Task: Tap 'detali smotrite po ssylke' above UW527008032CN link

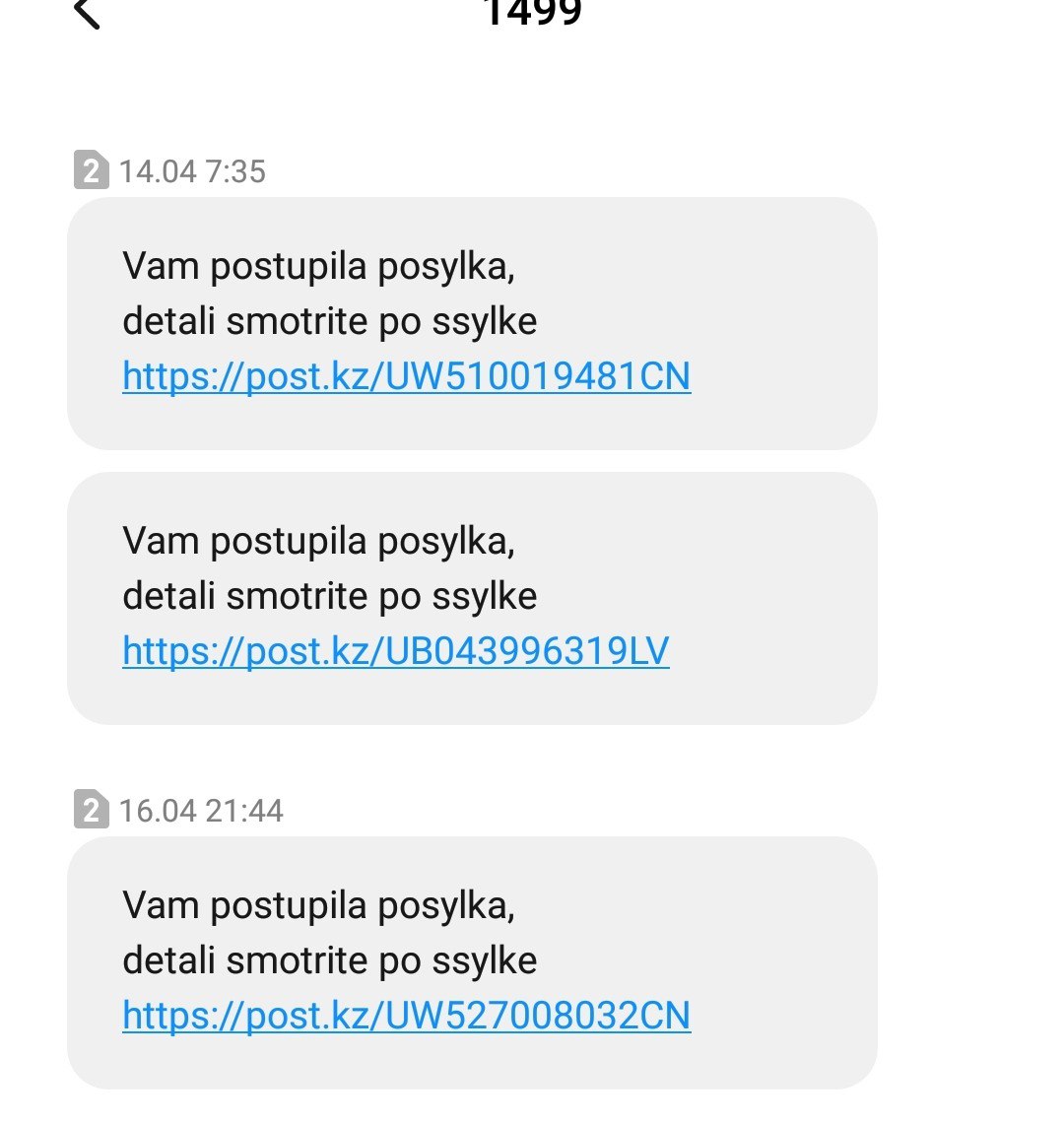Action: pyautogui.click(x=330, y=961)
